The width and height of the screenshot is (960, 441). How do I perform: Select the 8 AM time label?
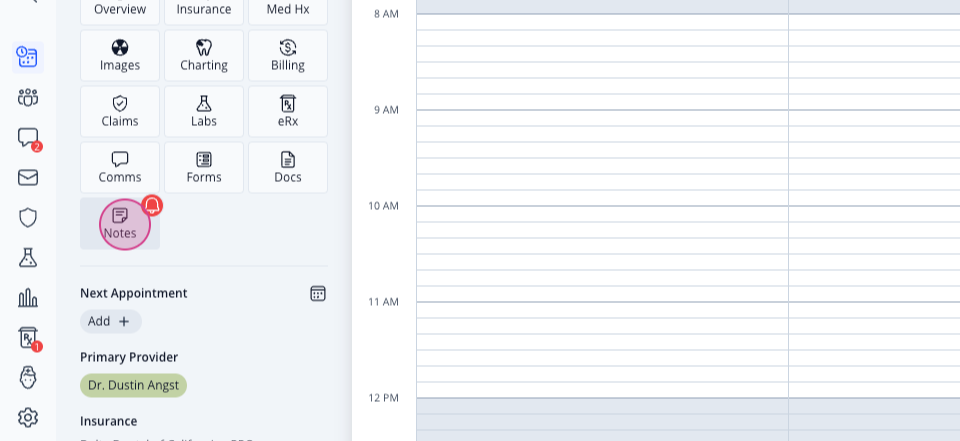pyautogui.click(x=386, y=14)
